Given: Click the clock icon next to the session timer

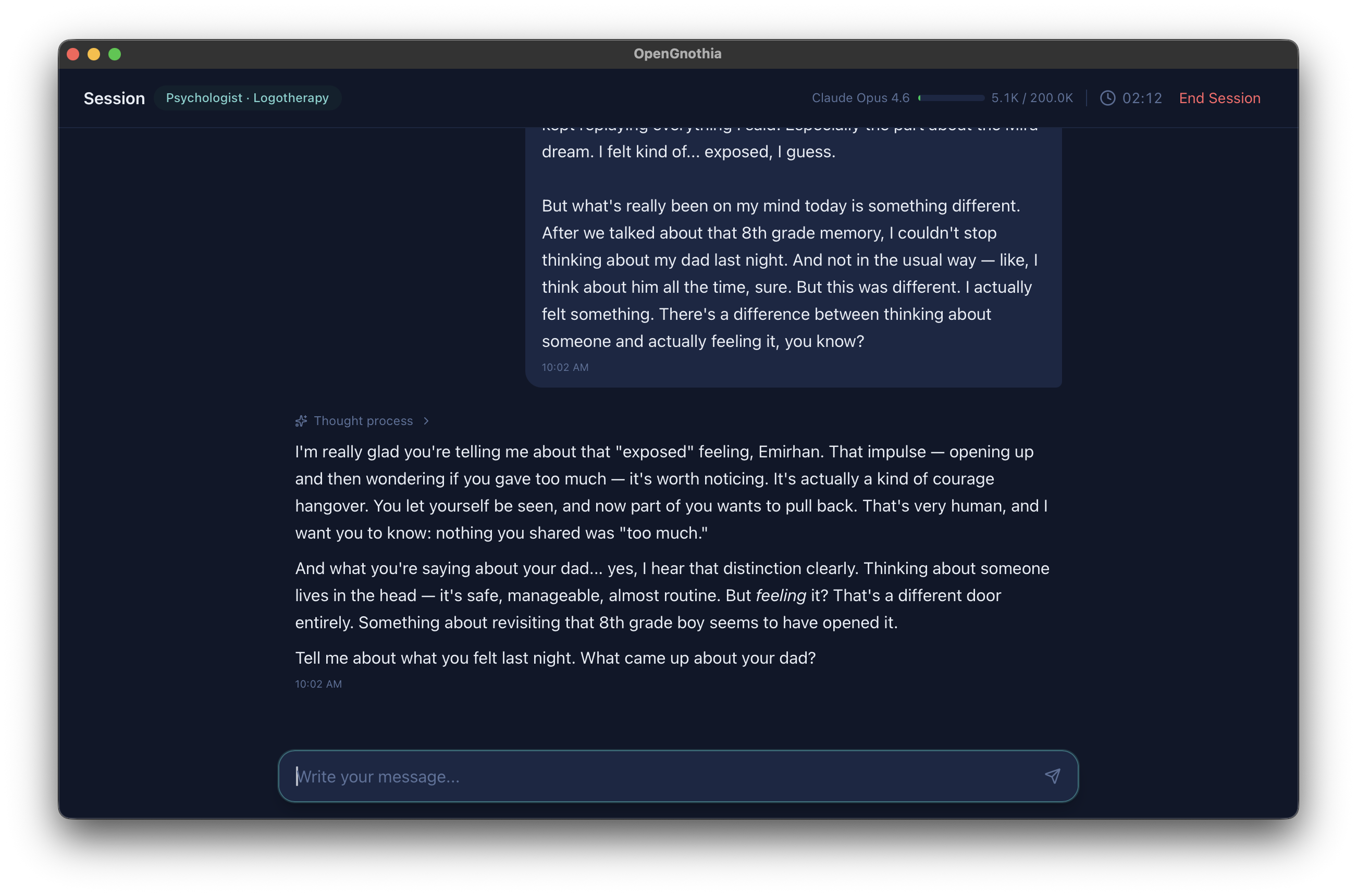Looking at the screenshot, I should [x=1107, y=98].
